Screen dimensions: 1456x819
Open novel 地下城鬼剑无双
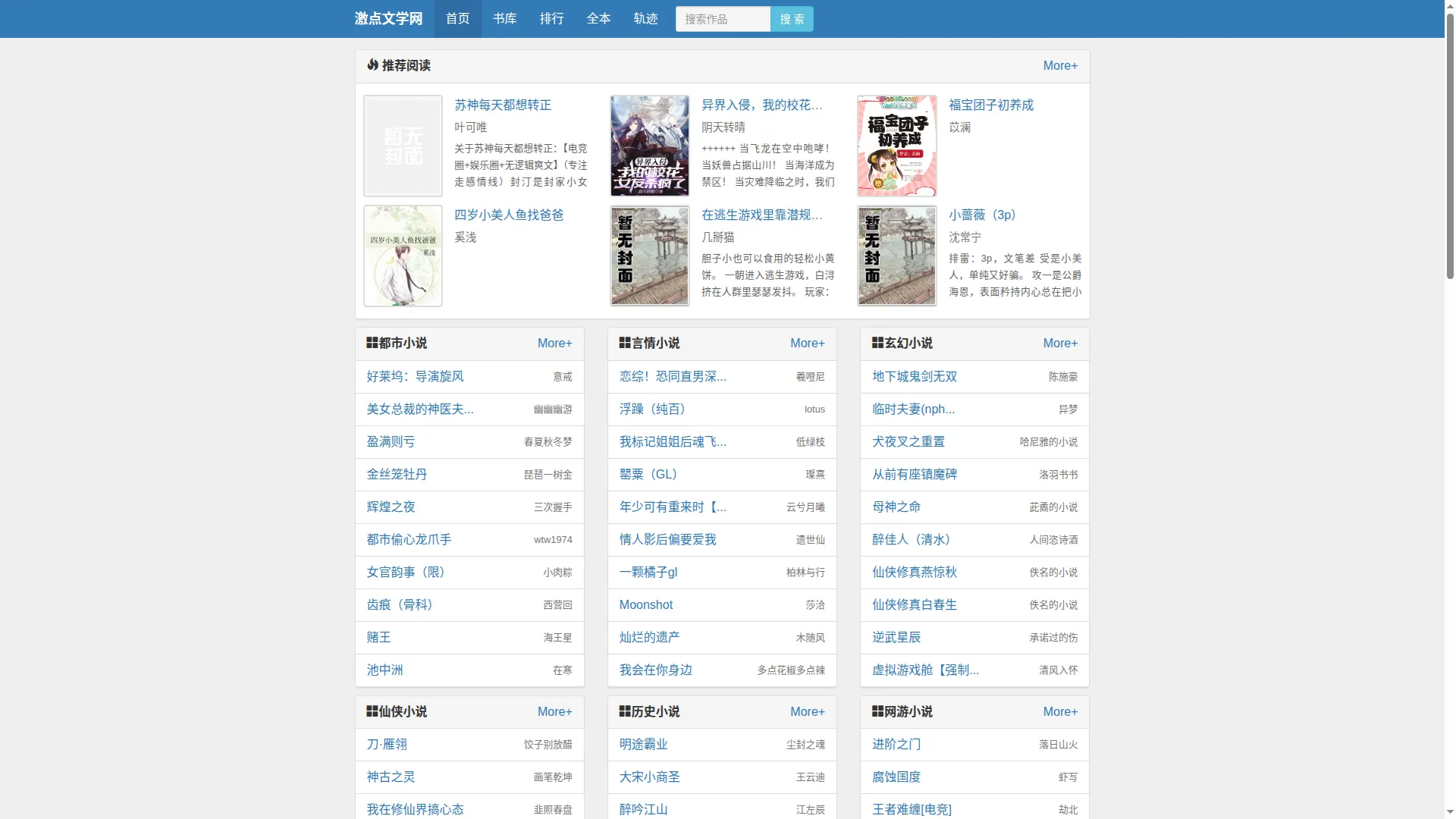pos(915,376)
